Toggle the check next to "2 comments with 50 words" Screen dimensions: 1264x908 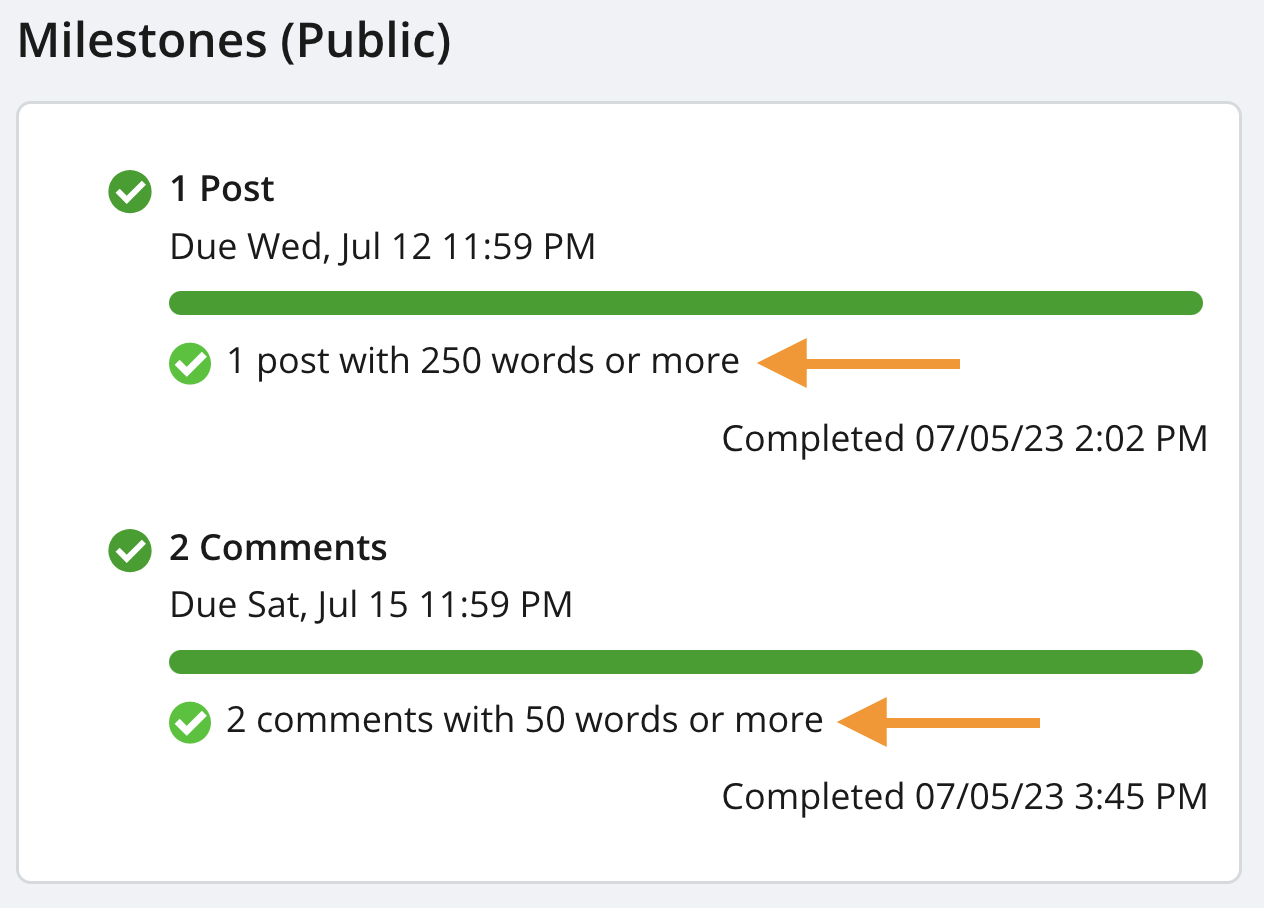pos(190,722)
